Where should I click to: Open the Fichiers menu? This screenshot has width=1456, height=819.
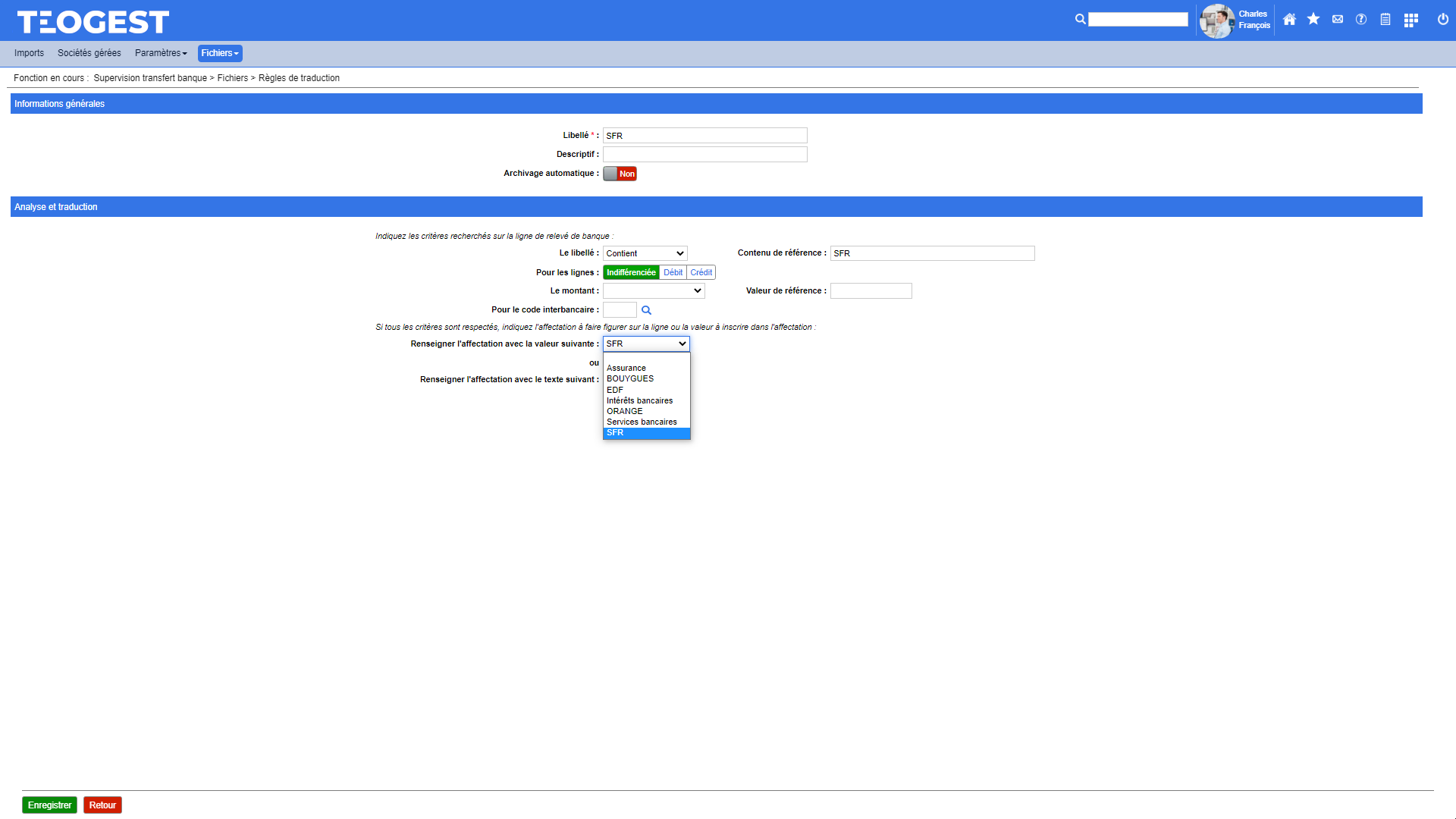click(x=219, y=53)
